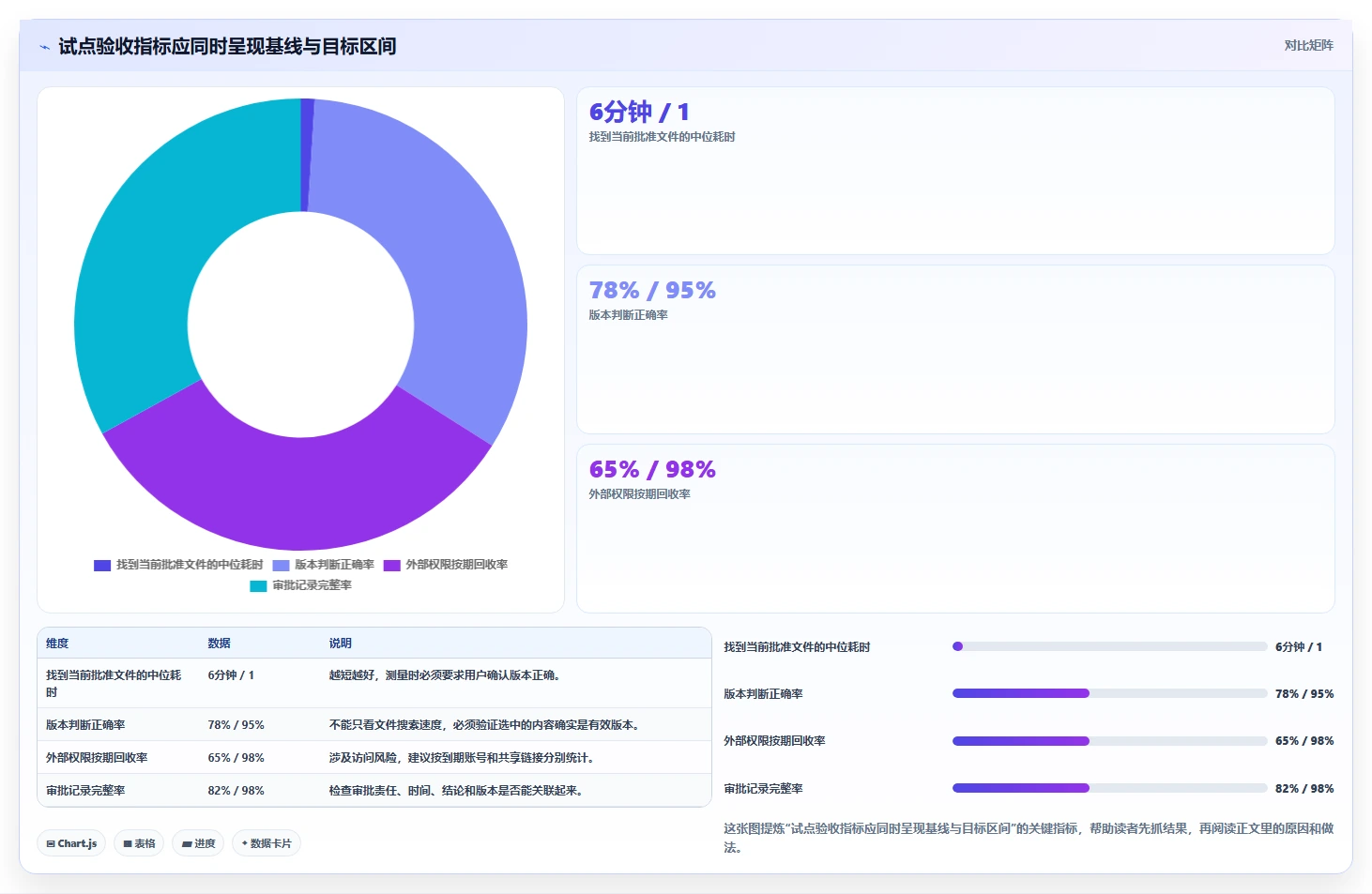Click the 维度 column header
The width and height of the screenshot is (1372, 894).
point(57,644)
